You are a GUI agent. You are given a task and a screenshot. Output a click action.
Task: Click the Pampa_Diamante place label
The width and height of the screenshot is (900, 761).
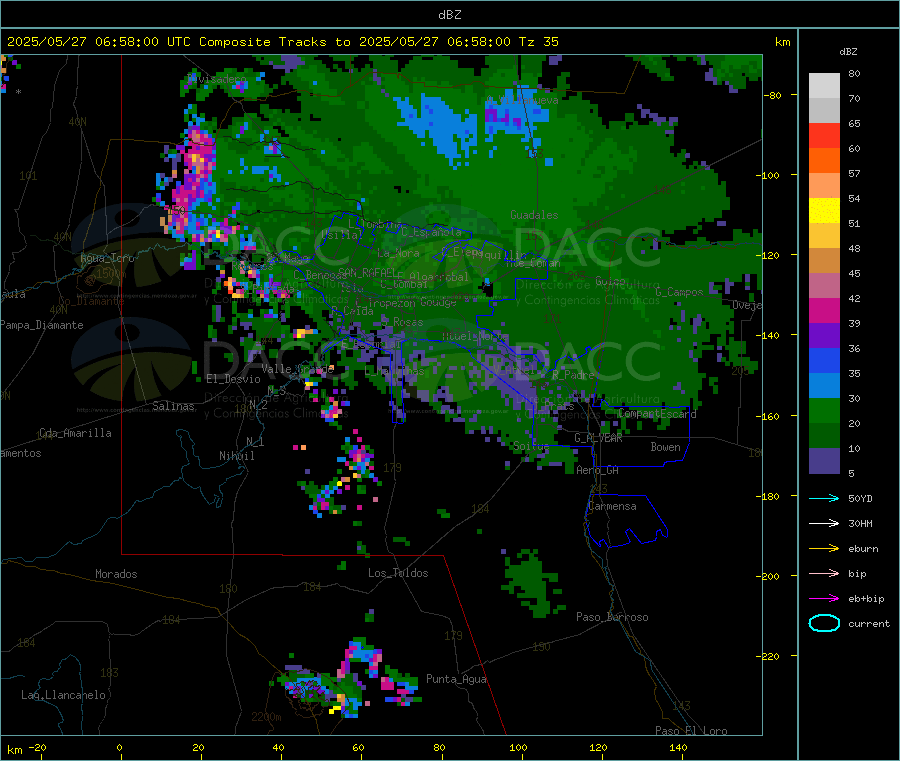(x=42, y=325)
